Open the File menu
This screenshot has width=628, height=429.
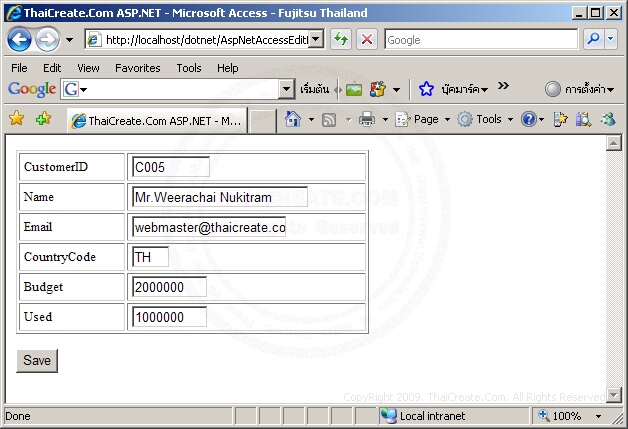[19, 68]
